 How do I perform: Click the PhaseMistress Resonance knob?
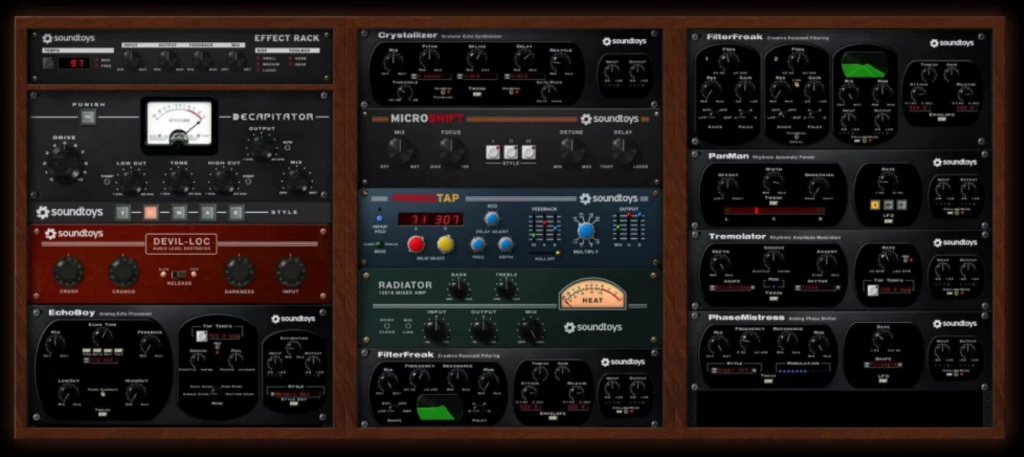click(x=788, y=342)
